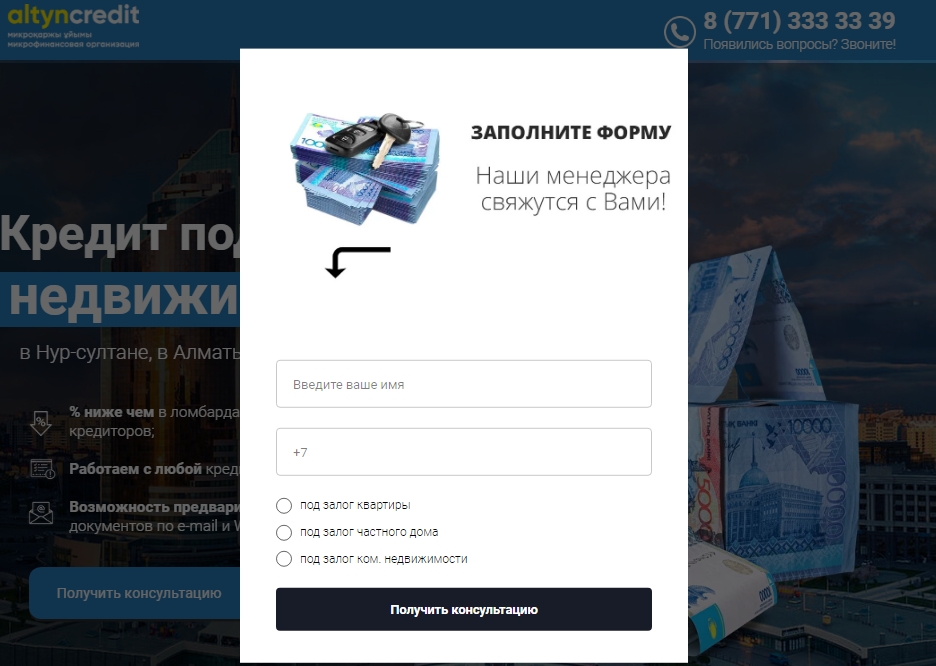Choose под залог ком. недвижимости radio
This screenshot has height=666, width=936.
click(284, 559)
